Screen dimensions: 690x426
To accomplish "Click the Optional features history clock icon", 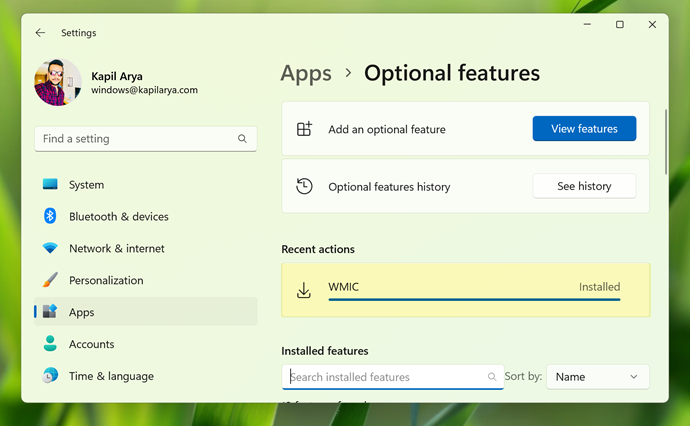I will click(x=305, y=186).
